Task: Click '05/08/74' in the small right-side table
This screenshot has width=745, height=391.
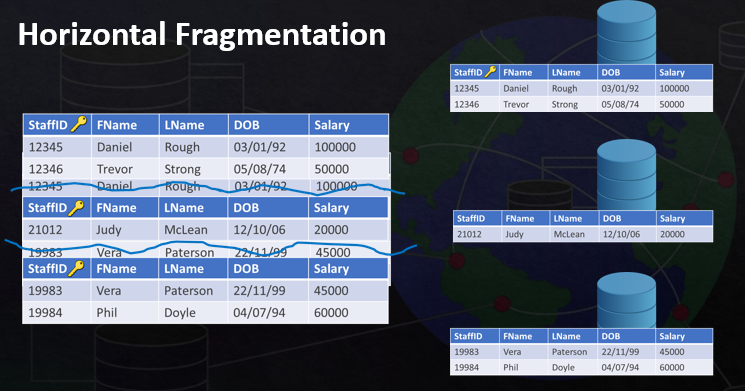Action: point(620,105)
